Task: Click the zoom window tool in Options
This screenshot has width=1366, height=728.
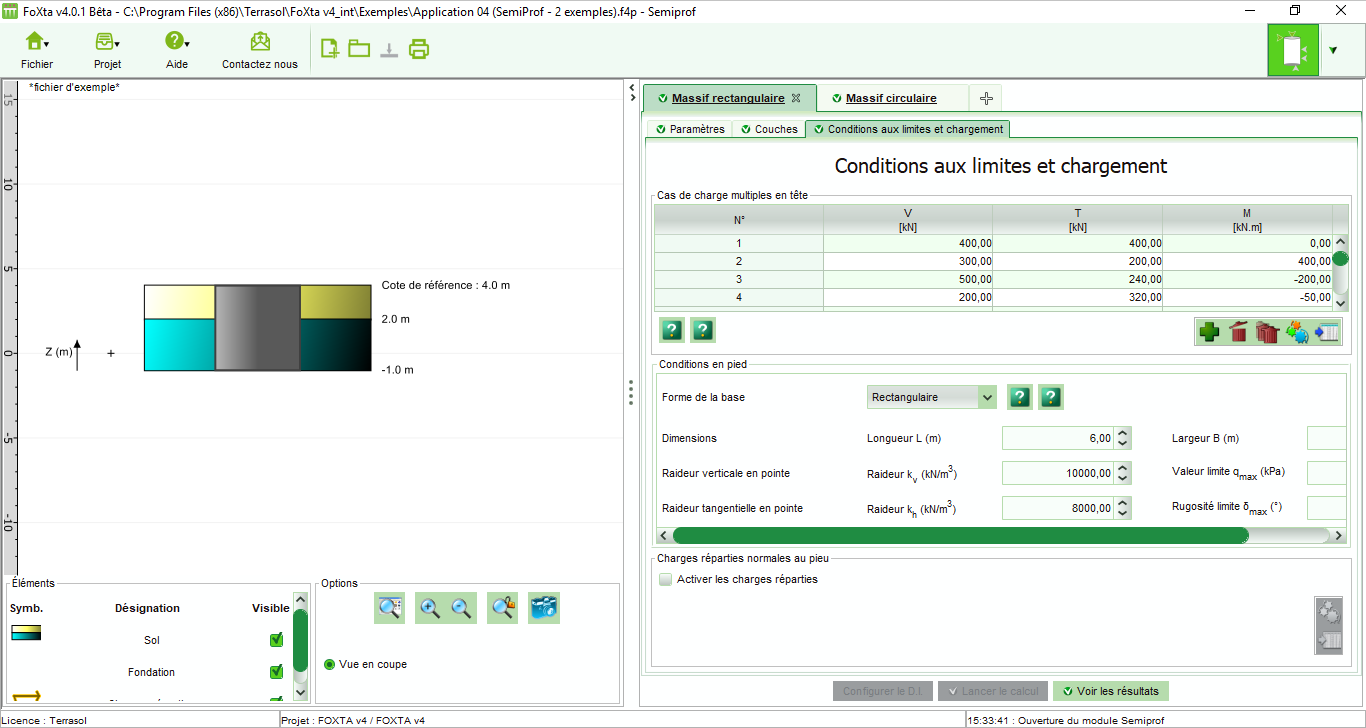Action: click(389, 608)
